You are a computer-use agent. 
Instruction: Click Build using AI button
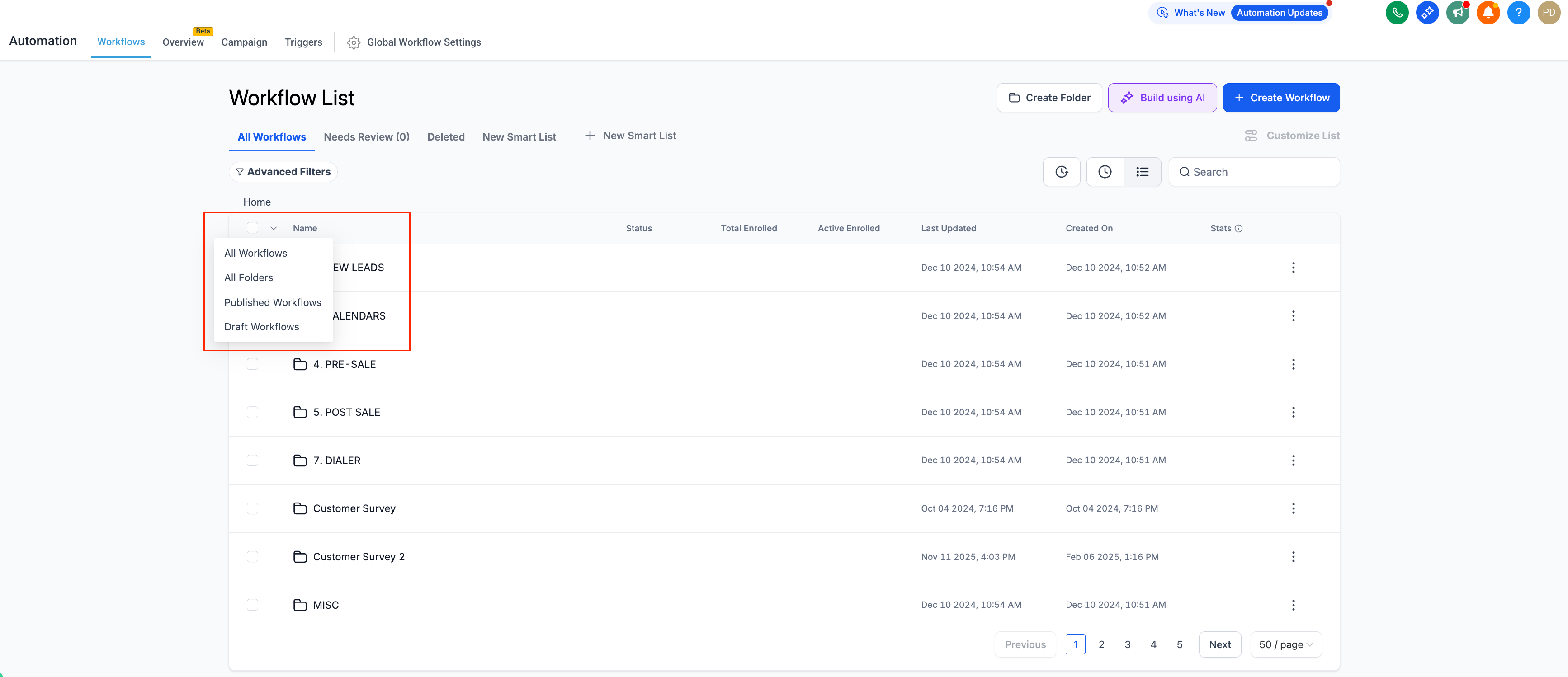click(1162, 98)
